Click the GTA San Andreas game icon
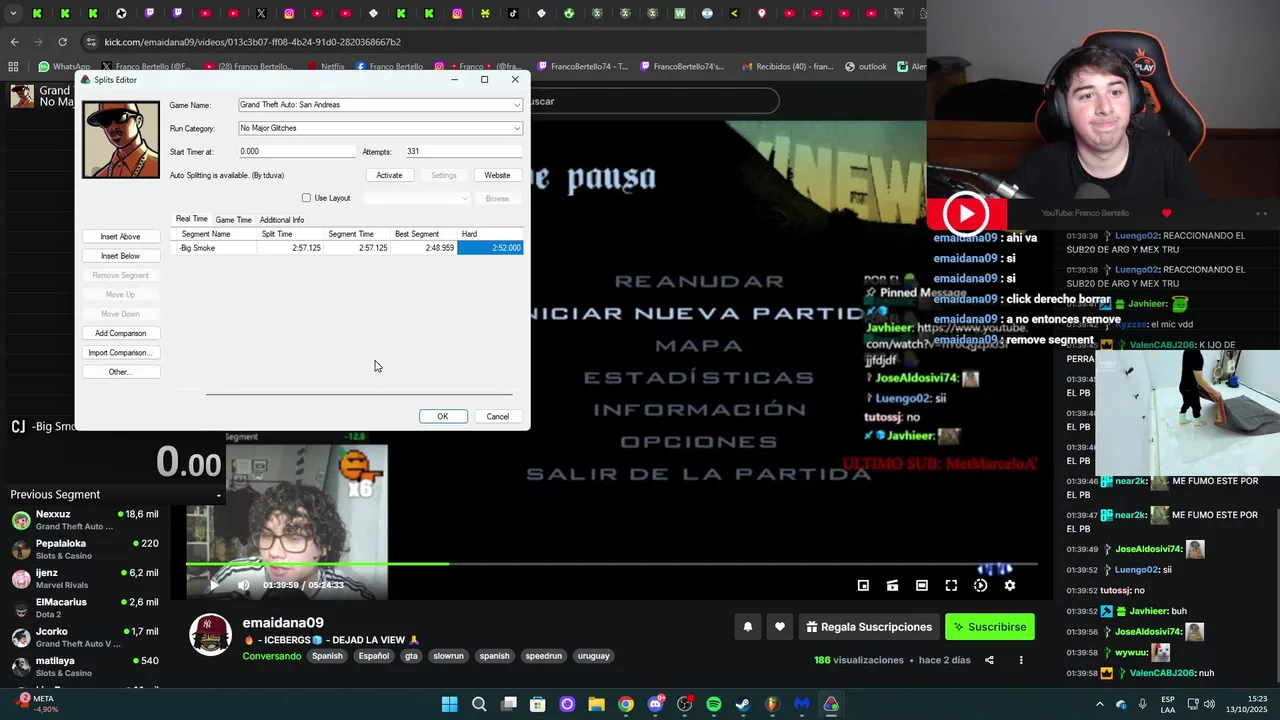Screen dimensions: 1280x720 point(121,139)
